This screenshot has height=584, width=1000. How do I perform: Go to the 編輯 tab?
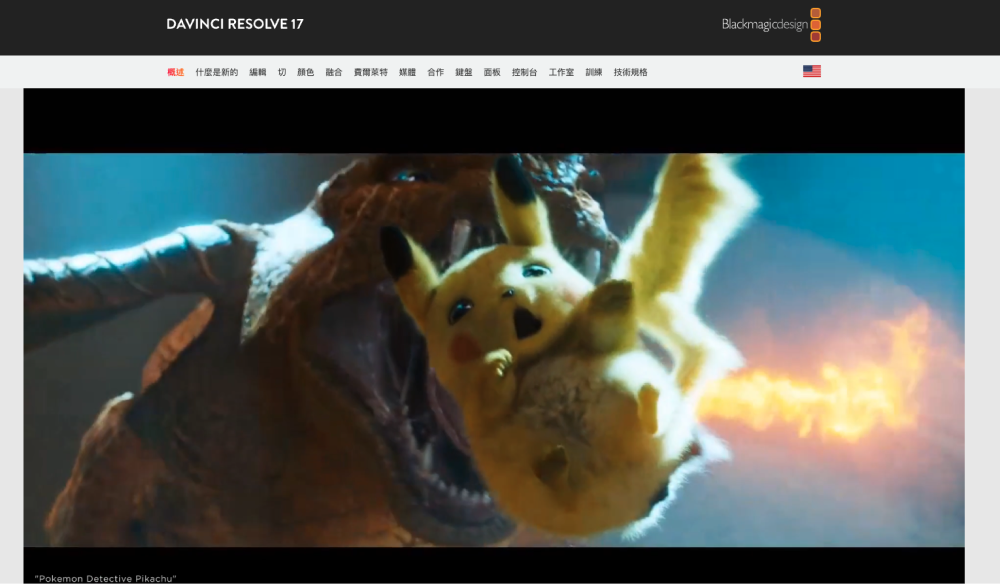click(258, 72)
